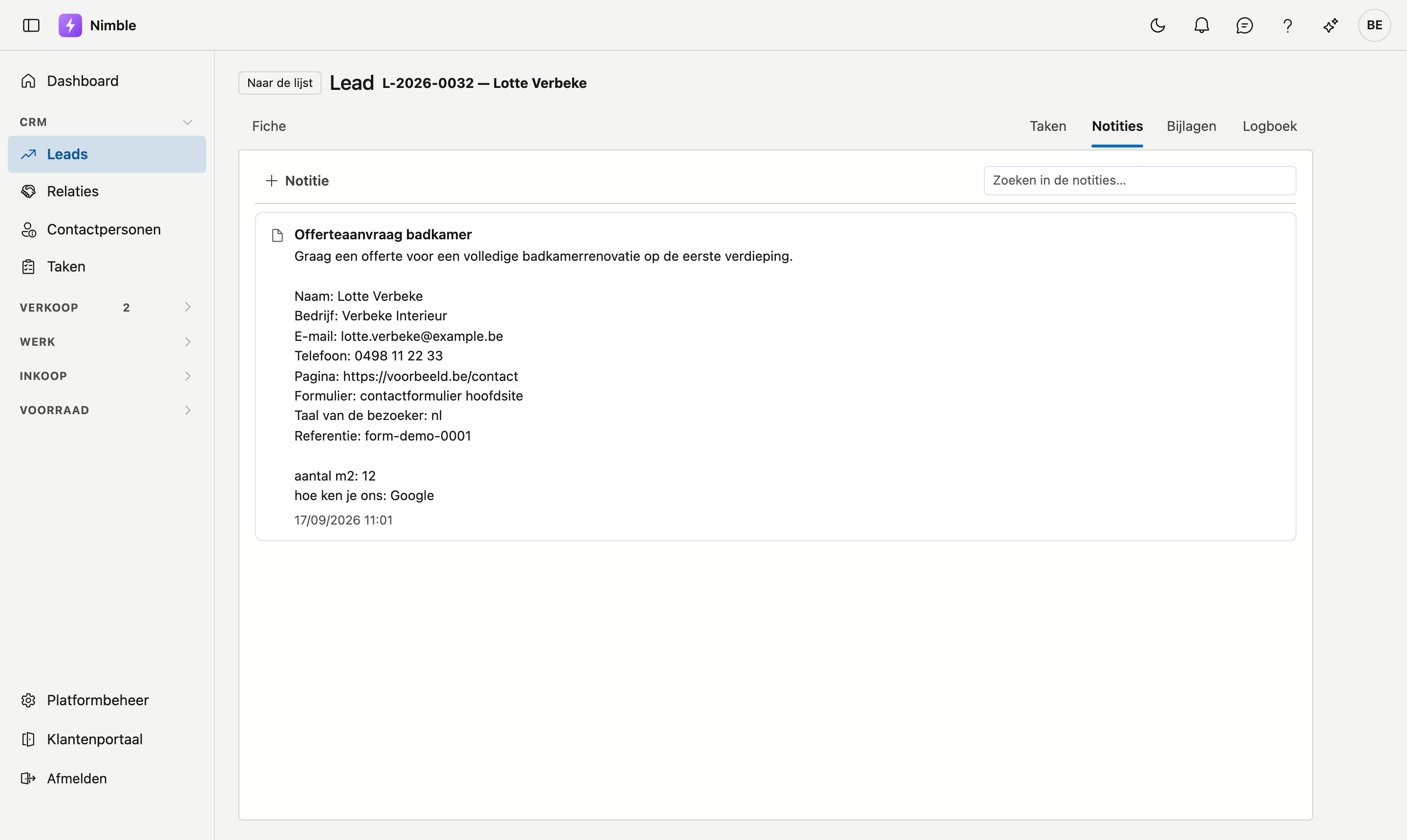Open the Klantenportaal link

point(107,739)
